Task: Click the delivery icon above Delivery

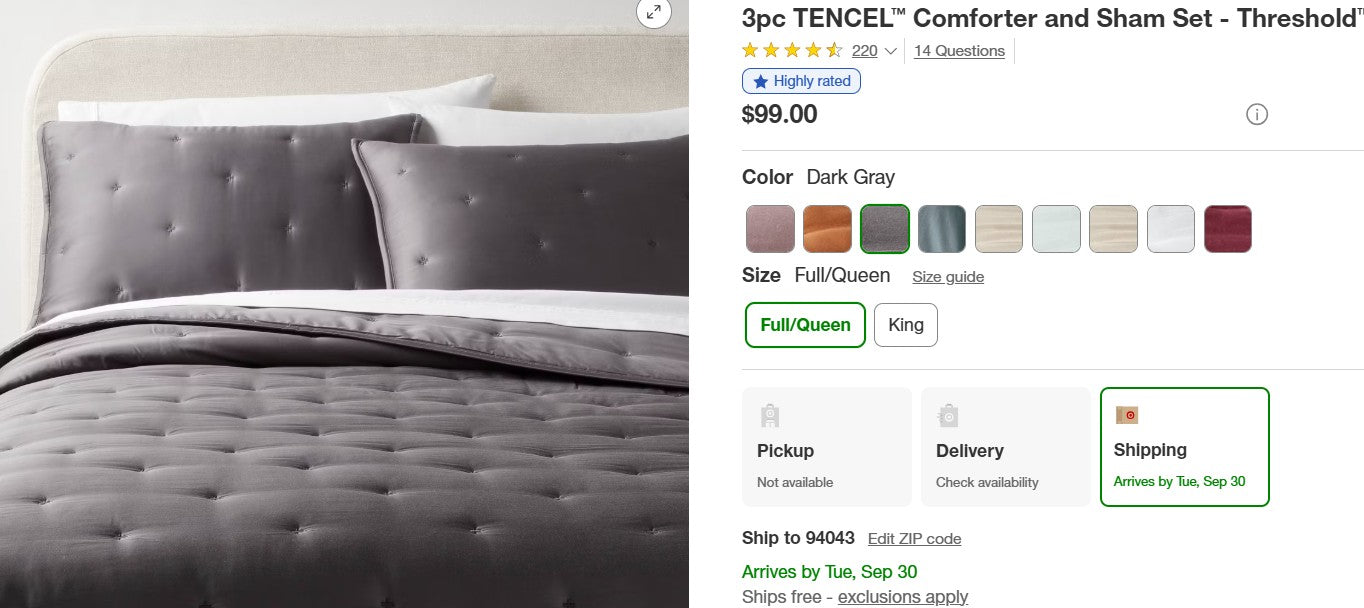Action: tap(947, 414)
